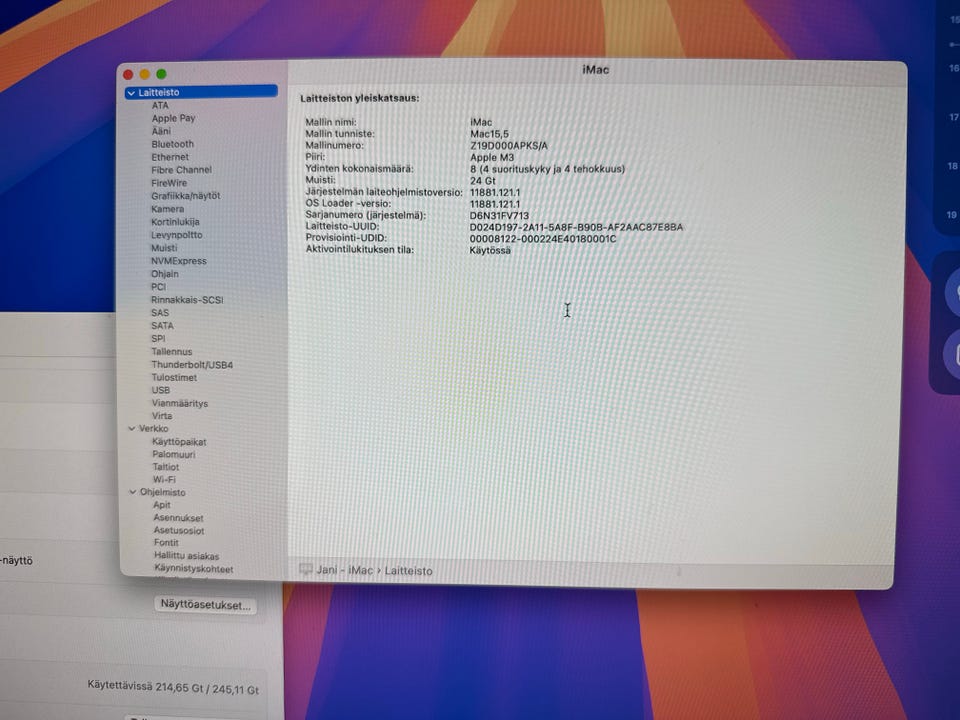Screen dimensions: 960x720
Task: Select Vianmääritys in the sidebar
Action: coord(179,403)
